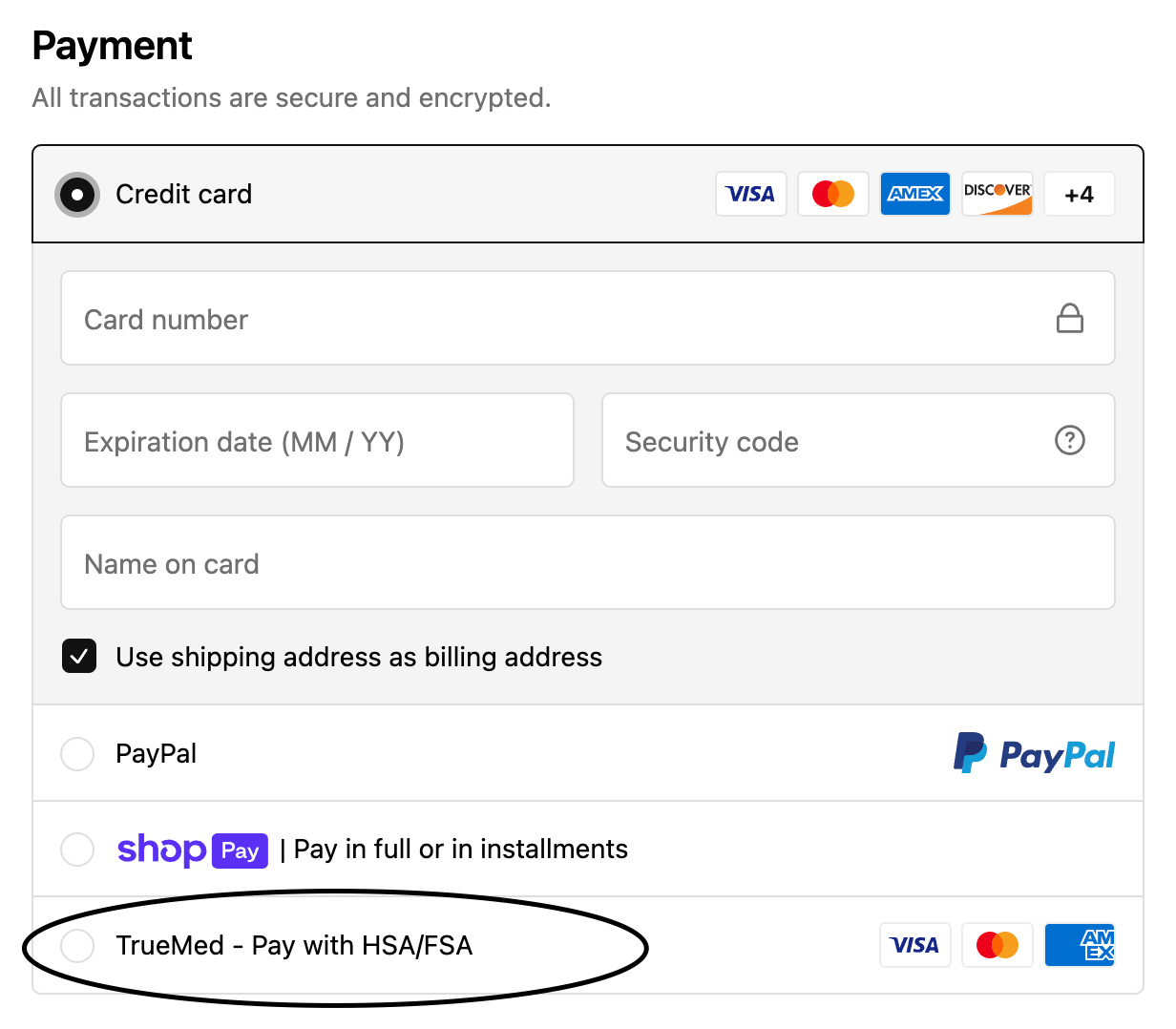1176x1029 pixels.
Task: Choose the Shop Pay payment option
Action: click(x=77, y=850)
